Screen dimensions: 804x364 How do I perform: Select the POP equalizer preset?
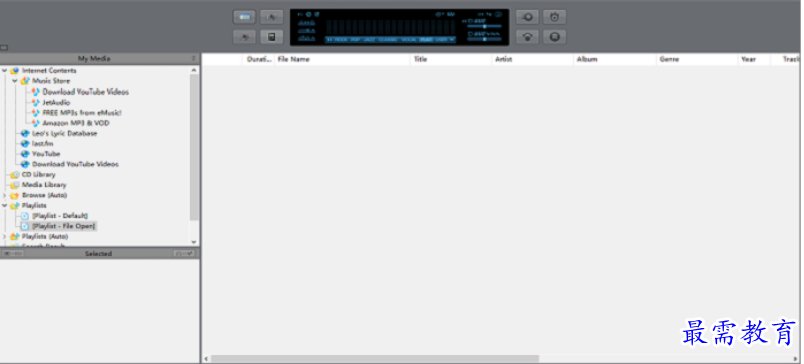(x=355, y=39)
